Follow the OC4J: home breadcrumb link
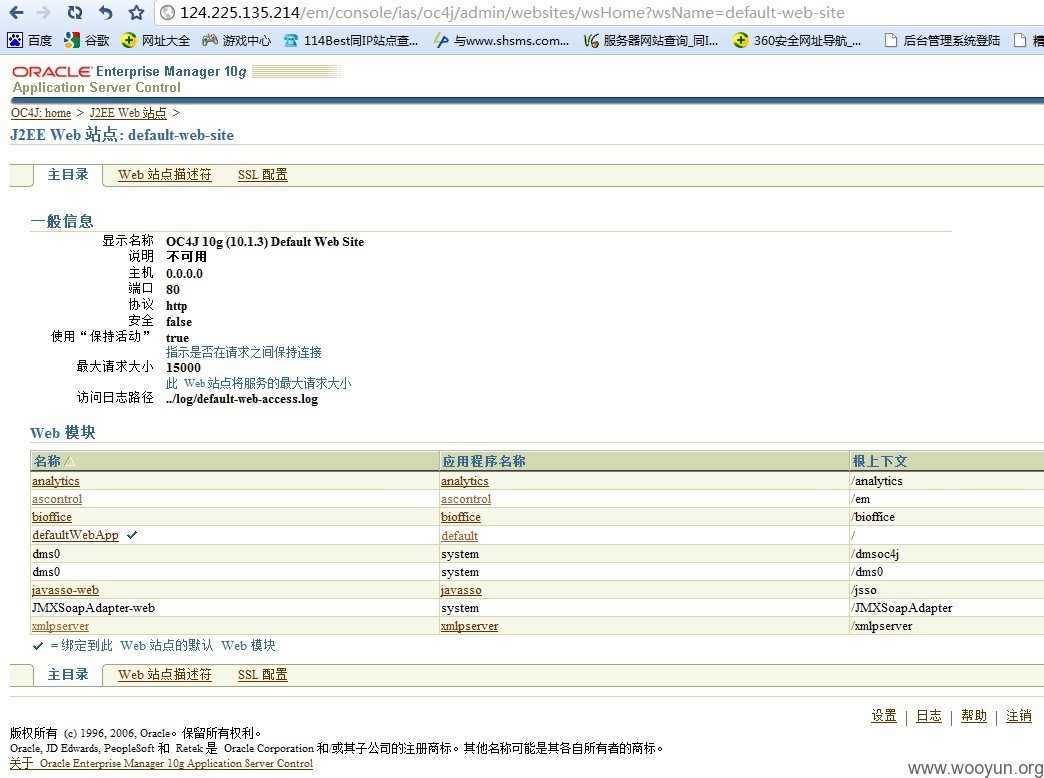The image size is (1044, 778). click(x=41, y=113)
